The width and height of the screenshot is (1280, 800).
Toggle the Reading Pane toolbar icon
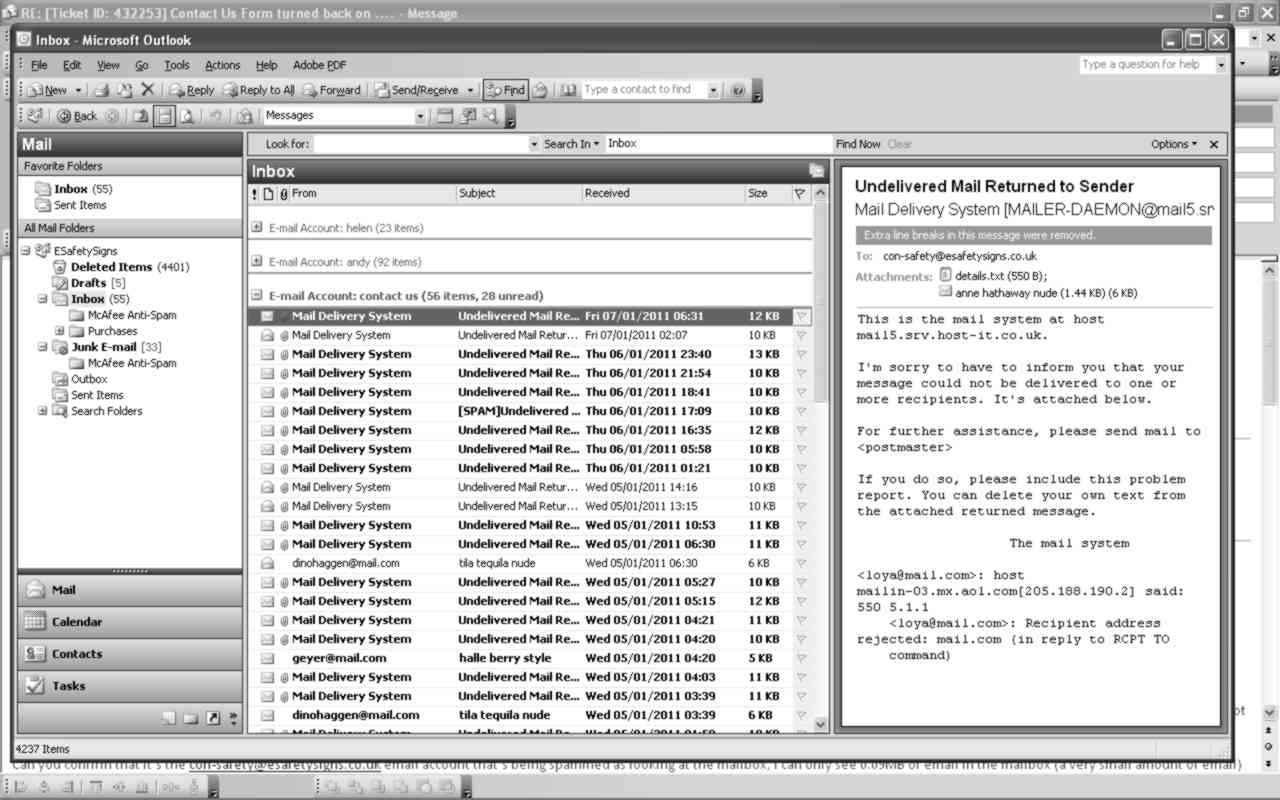(x=164, y=116)
